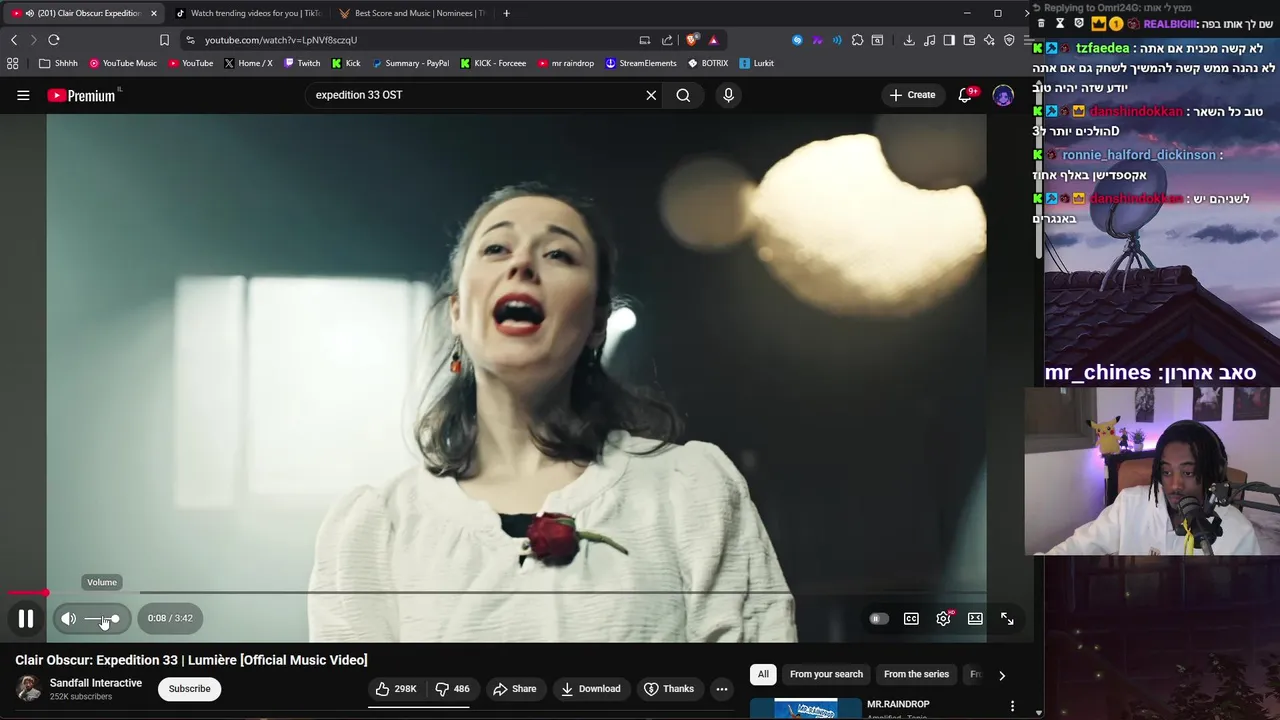Open YouTube Music bookmark

point(123,63)
